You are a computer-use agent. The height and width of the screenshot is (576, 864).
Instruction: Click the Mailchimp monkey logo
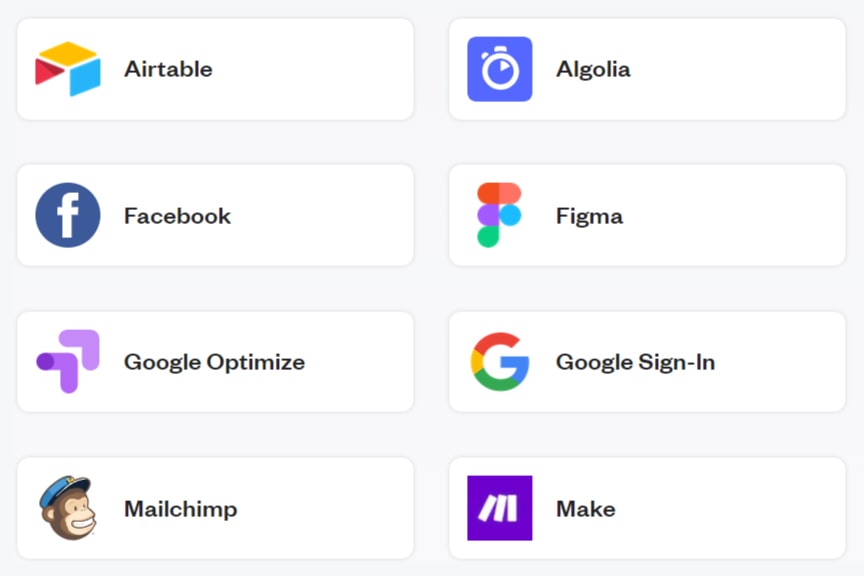(68, 508)
